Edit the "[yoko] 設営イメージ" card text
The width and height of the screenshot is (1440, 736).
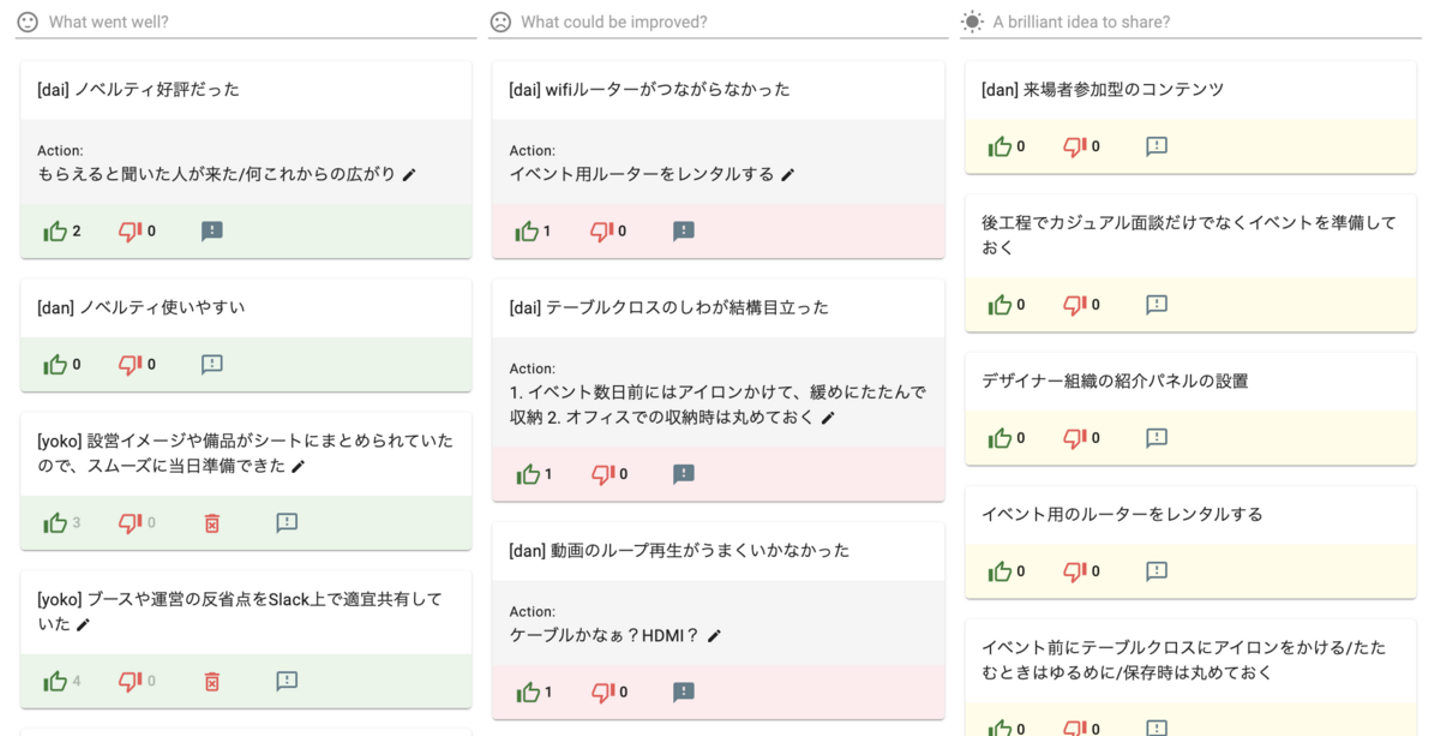tap(298, 467)
